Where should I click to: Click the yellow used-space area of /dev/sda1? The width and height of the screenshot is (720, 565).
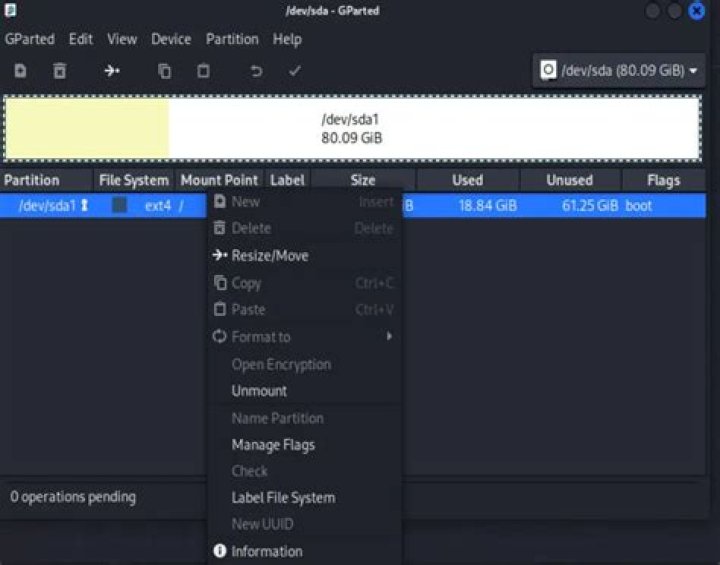tap(87, 128)
